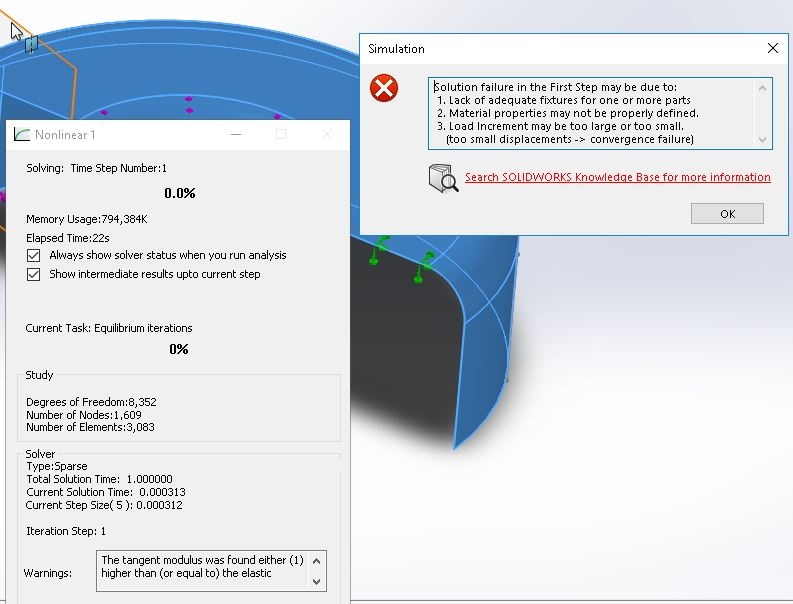793x604 pixels.
Task: Open the Search SOLIDWORKS Knowledge Base link
Action: 618,177
